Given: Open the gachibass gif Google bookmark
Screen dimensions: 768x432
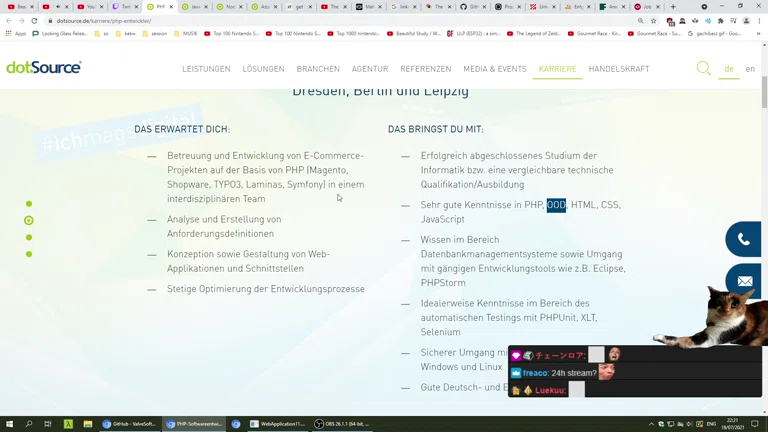Looking at the screenshot, I should tap(714, 34).
